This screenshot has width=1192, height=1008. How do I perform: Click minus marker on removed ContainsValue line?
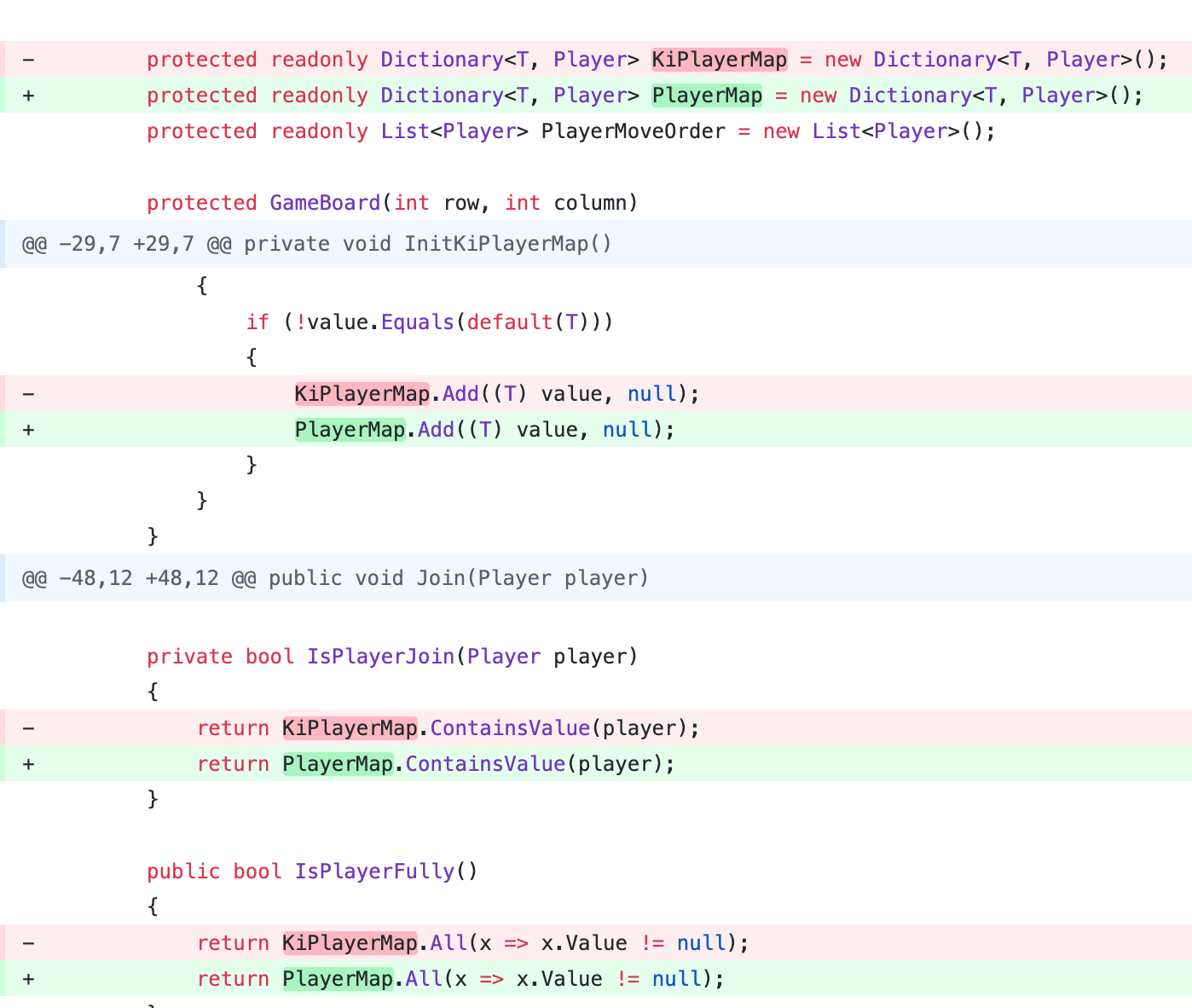pyautogui.click(x=28, y=728)
